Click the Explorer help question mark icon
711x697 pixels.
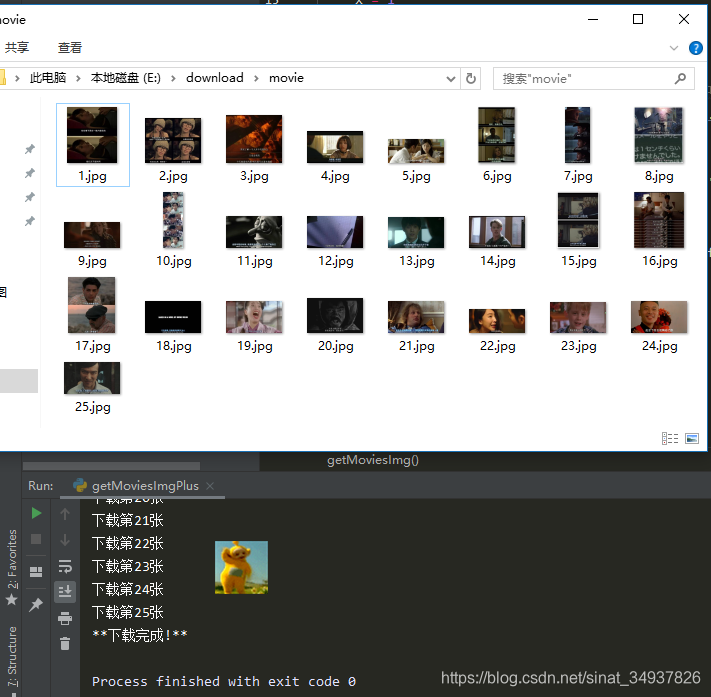point(695,48)
